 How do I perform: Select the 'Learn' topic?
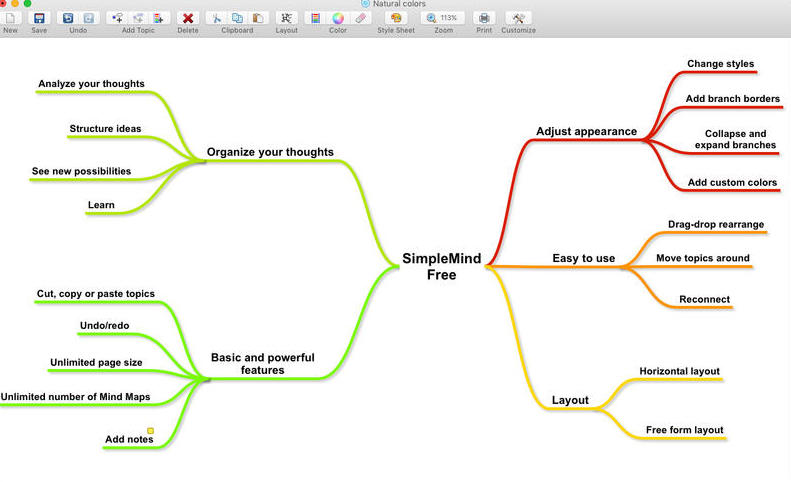point(101,205)
